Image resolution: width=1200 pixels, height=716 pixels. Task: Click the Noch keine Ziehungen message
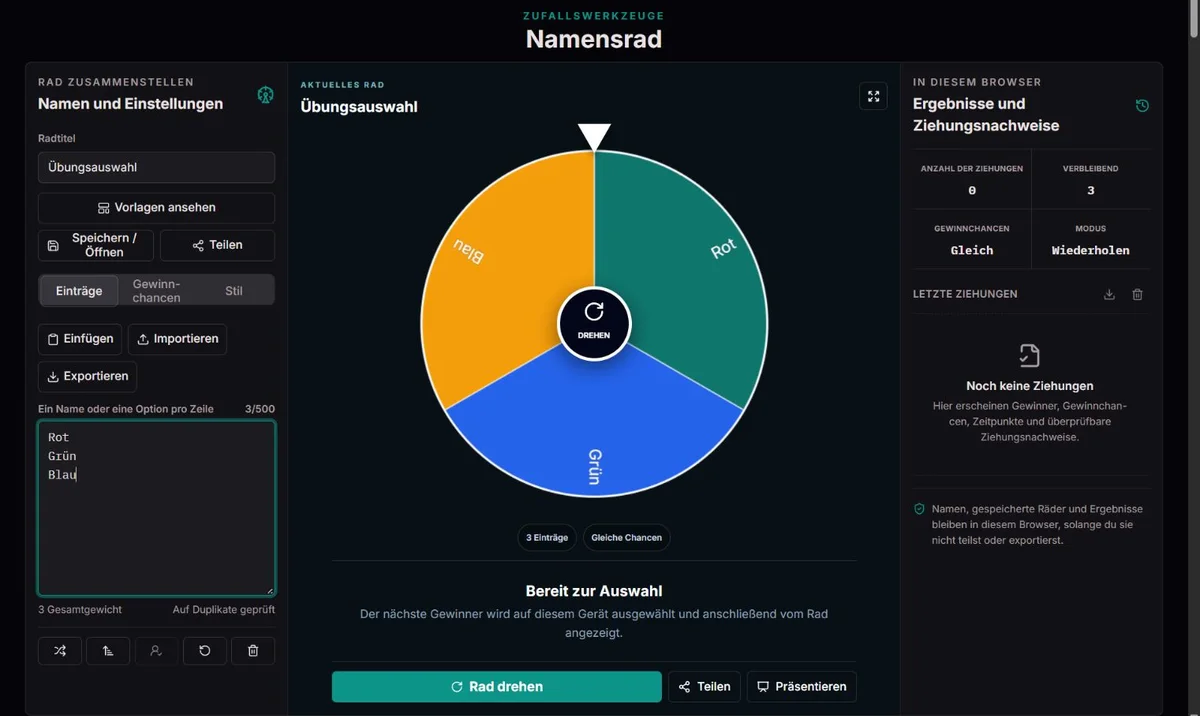point(1030,386)
